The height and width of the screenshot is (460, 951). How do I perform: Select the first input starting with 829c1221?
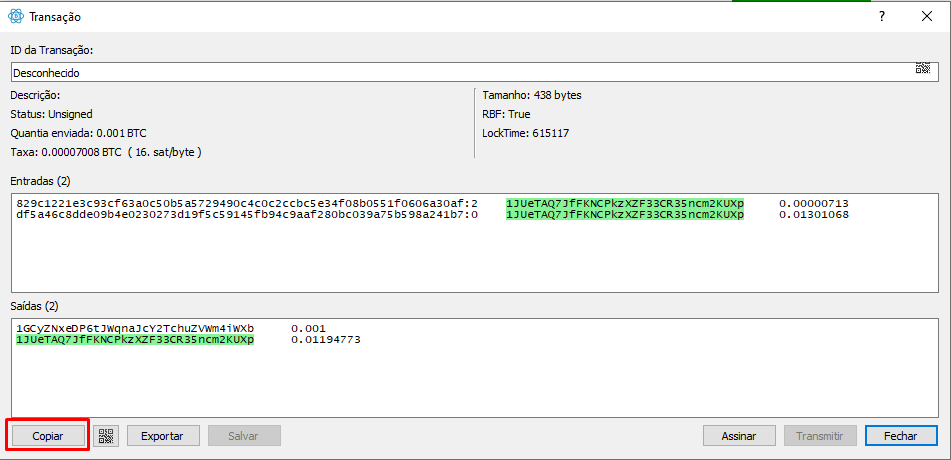pos(247,203)
